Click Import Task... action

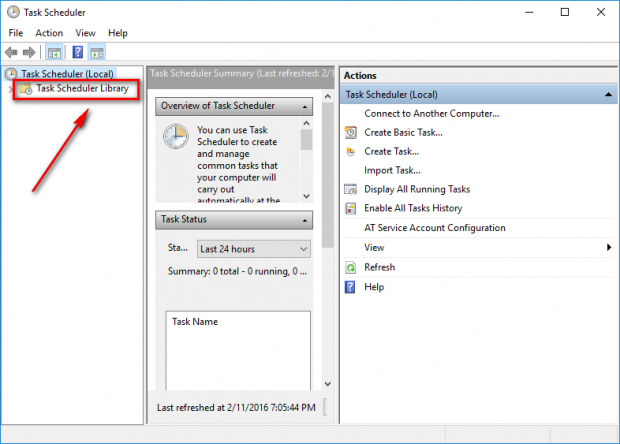[392, 170]
